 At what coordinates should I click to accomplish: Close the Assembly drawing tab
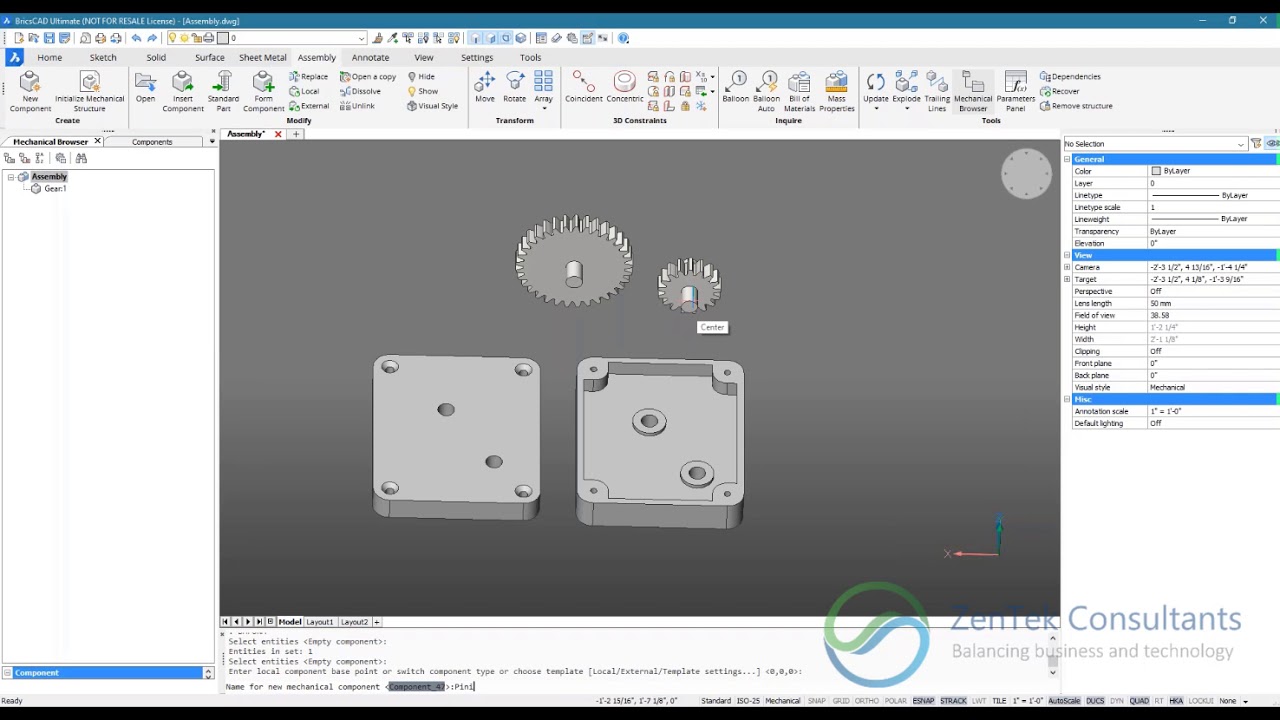point(278,134)
